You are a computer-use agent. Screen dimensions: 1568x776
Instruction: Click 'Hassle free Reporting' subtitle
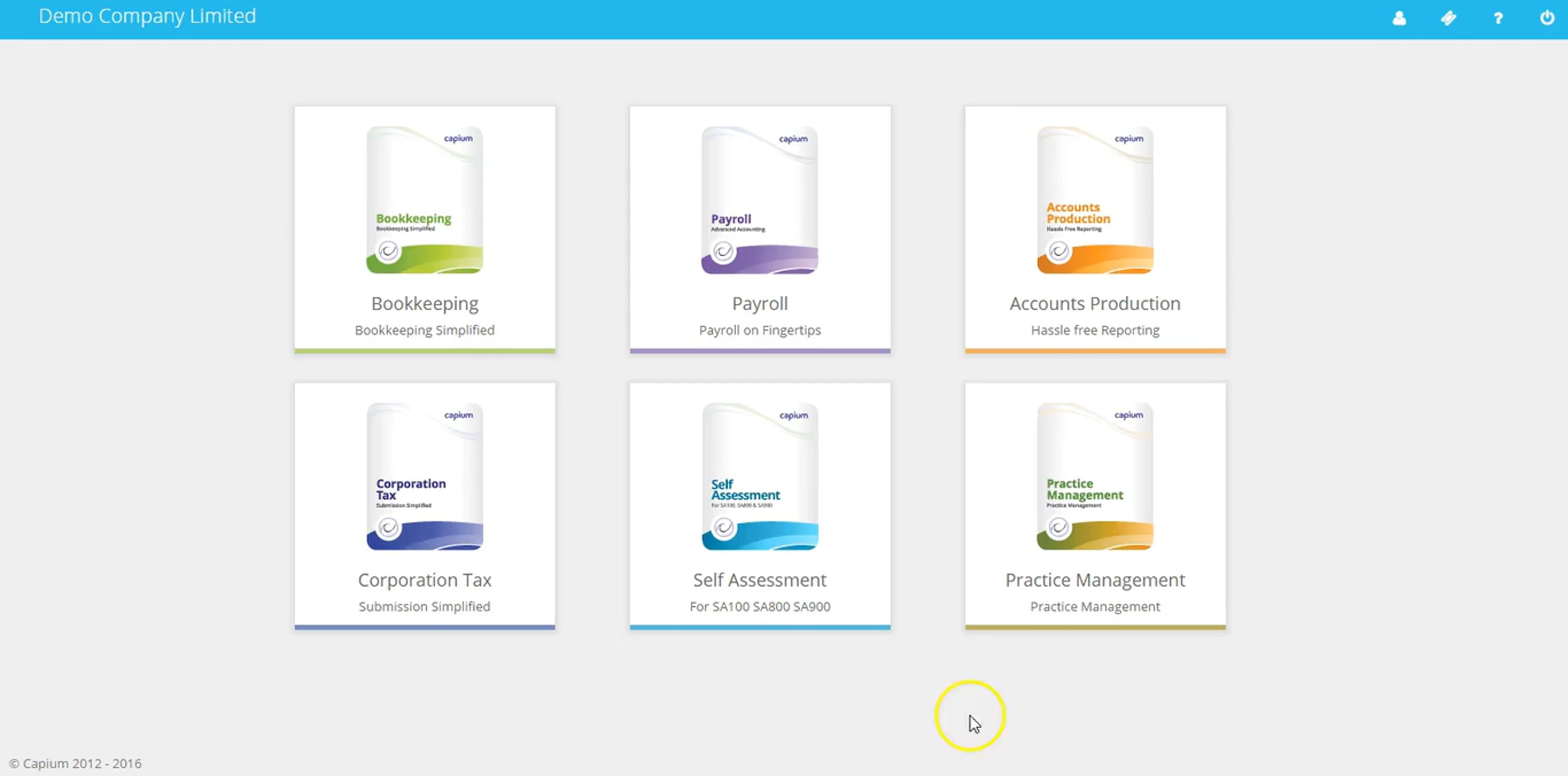coord(1095,331)
